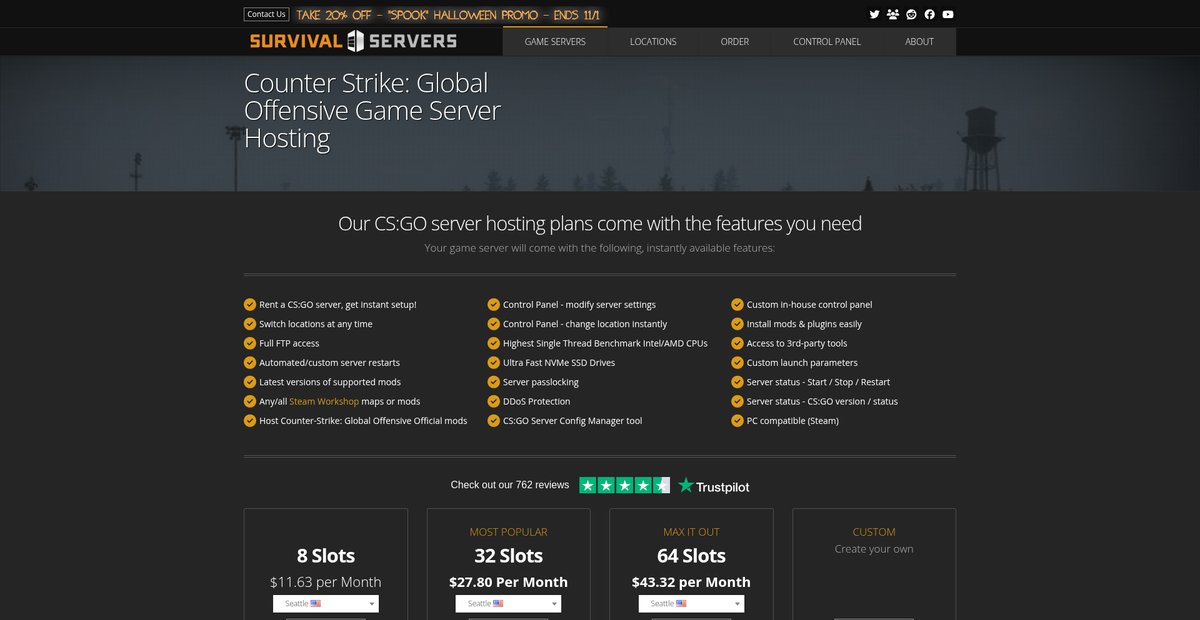Image resolution: width=1200 pixels, height=620 pixels.
Task: Click 'Install mods & plugins easily' feature
Action: [804, 324]
